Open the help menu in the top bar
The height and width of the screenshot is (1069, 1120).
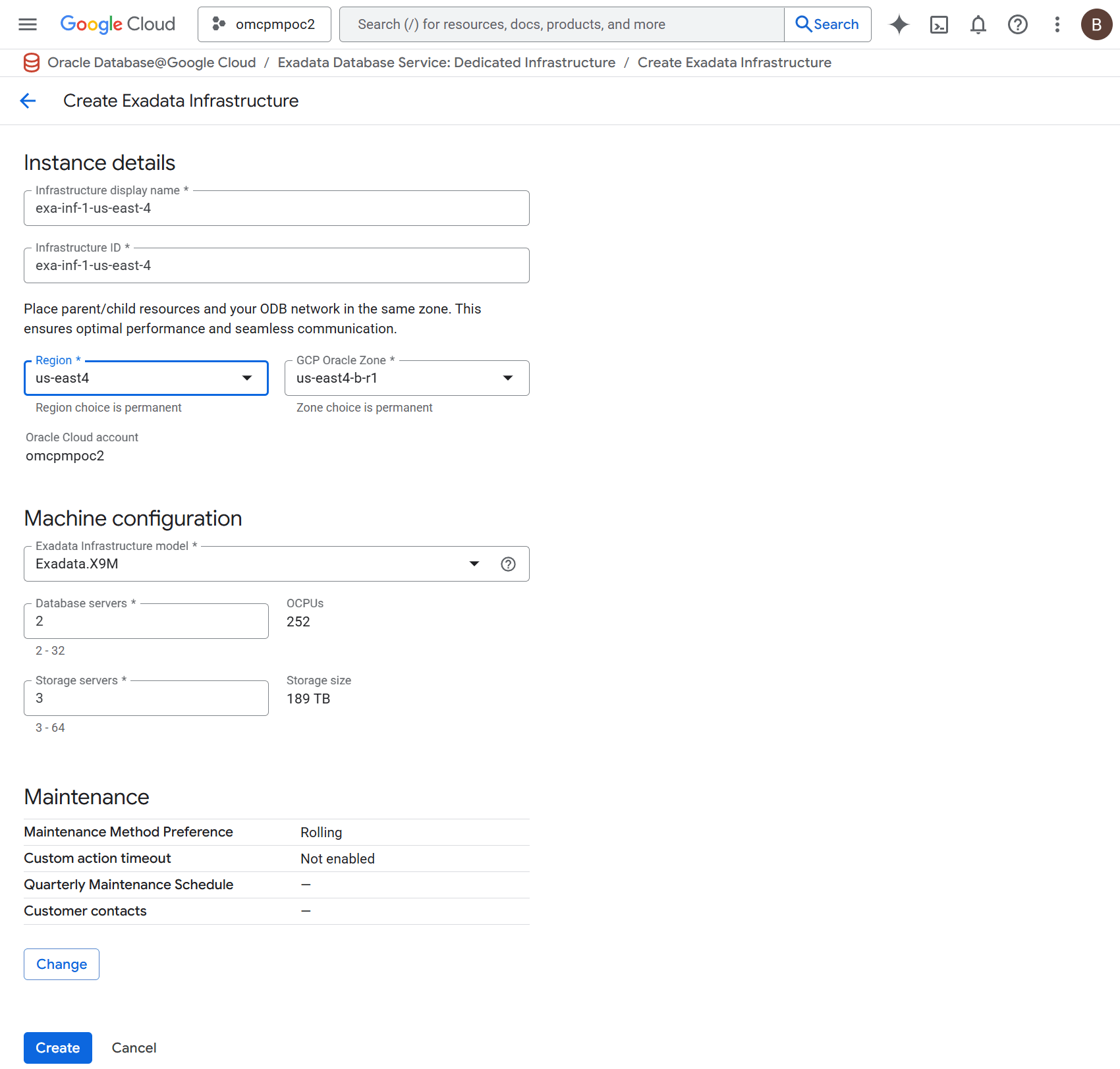(x=1017, y=24)
